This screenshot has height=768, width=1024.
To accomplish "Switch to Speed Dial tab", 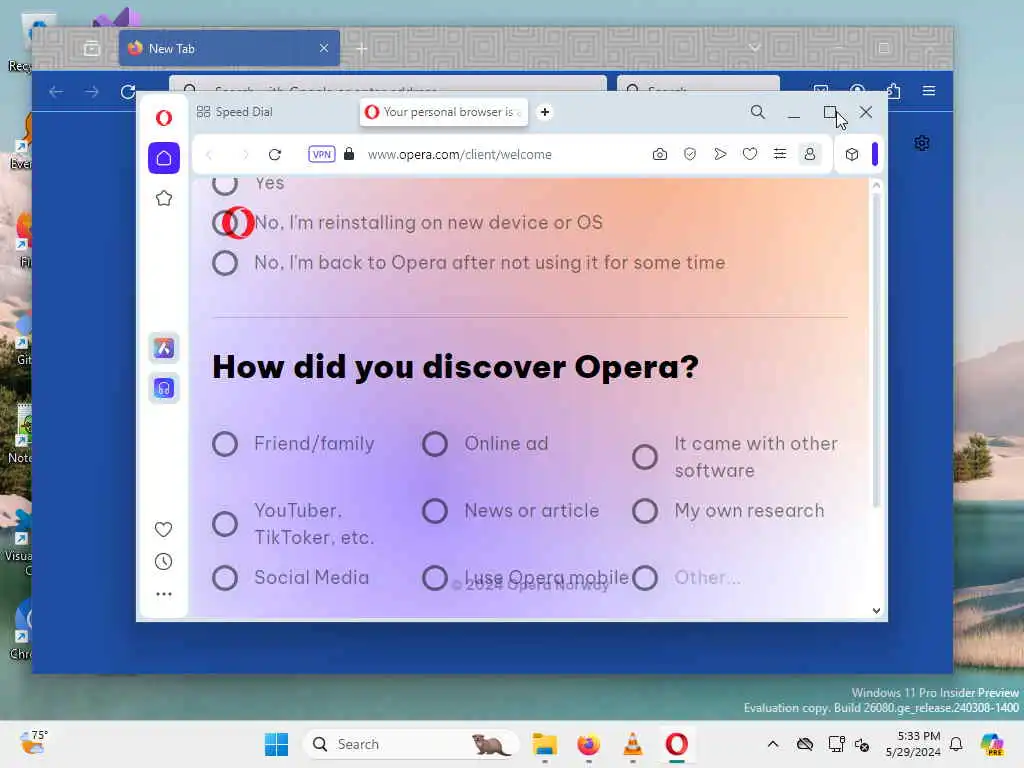I will point(235,112).
